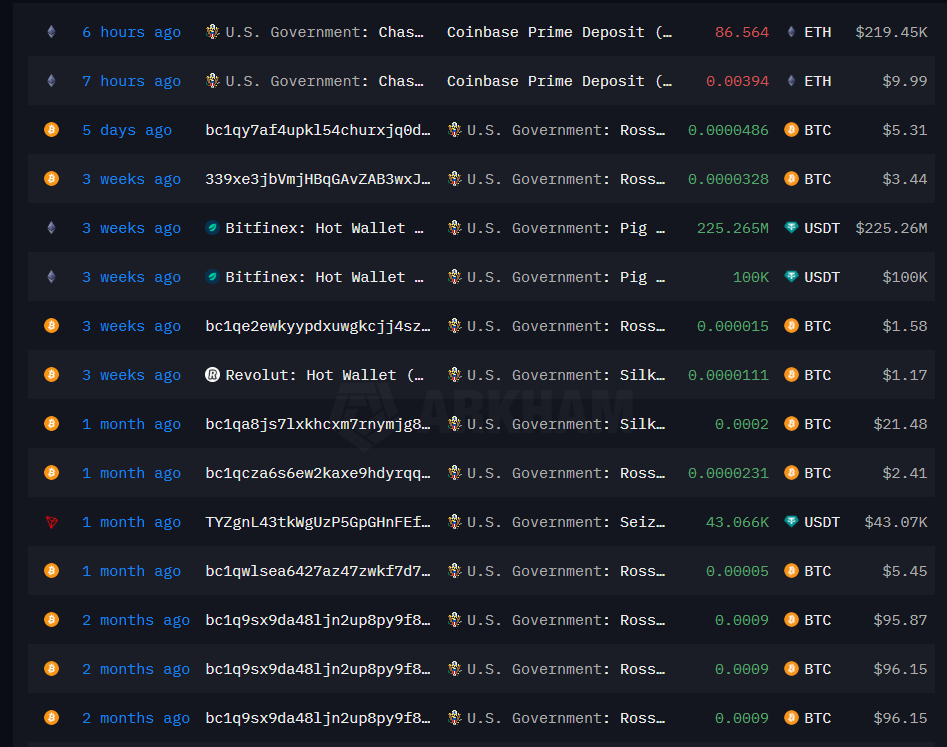947x747 pixels.
Task: Open the '1 month ago' link in the $43.07K row
Action: coord(132,522)
